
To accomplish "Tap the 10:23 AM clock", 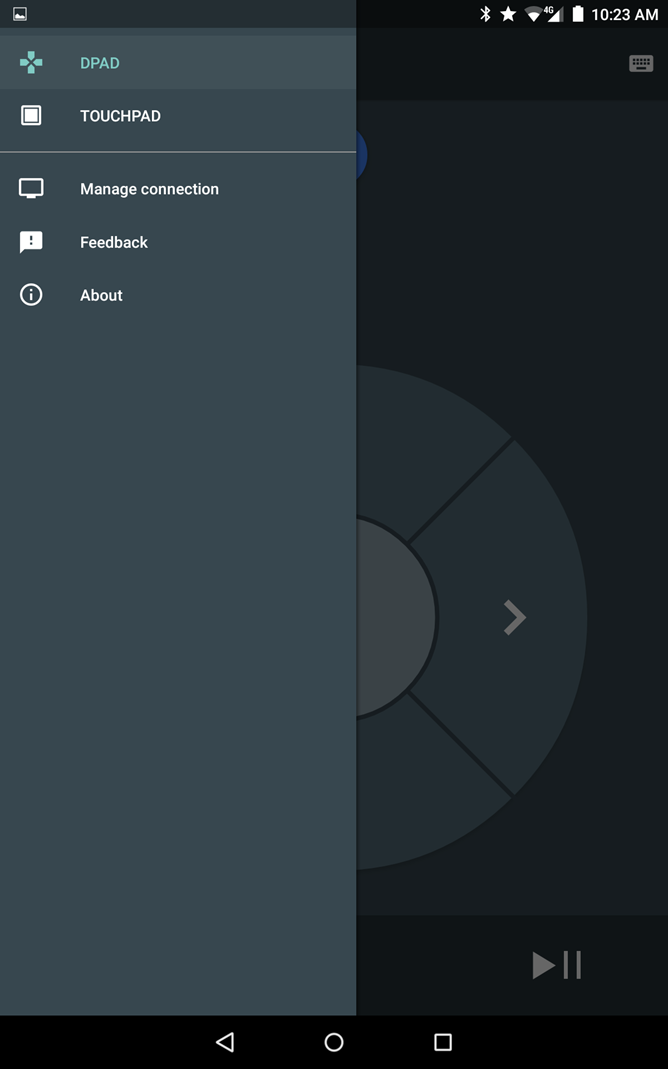I will click(624, 14).
